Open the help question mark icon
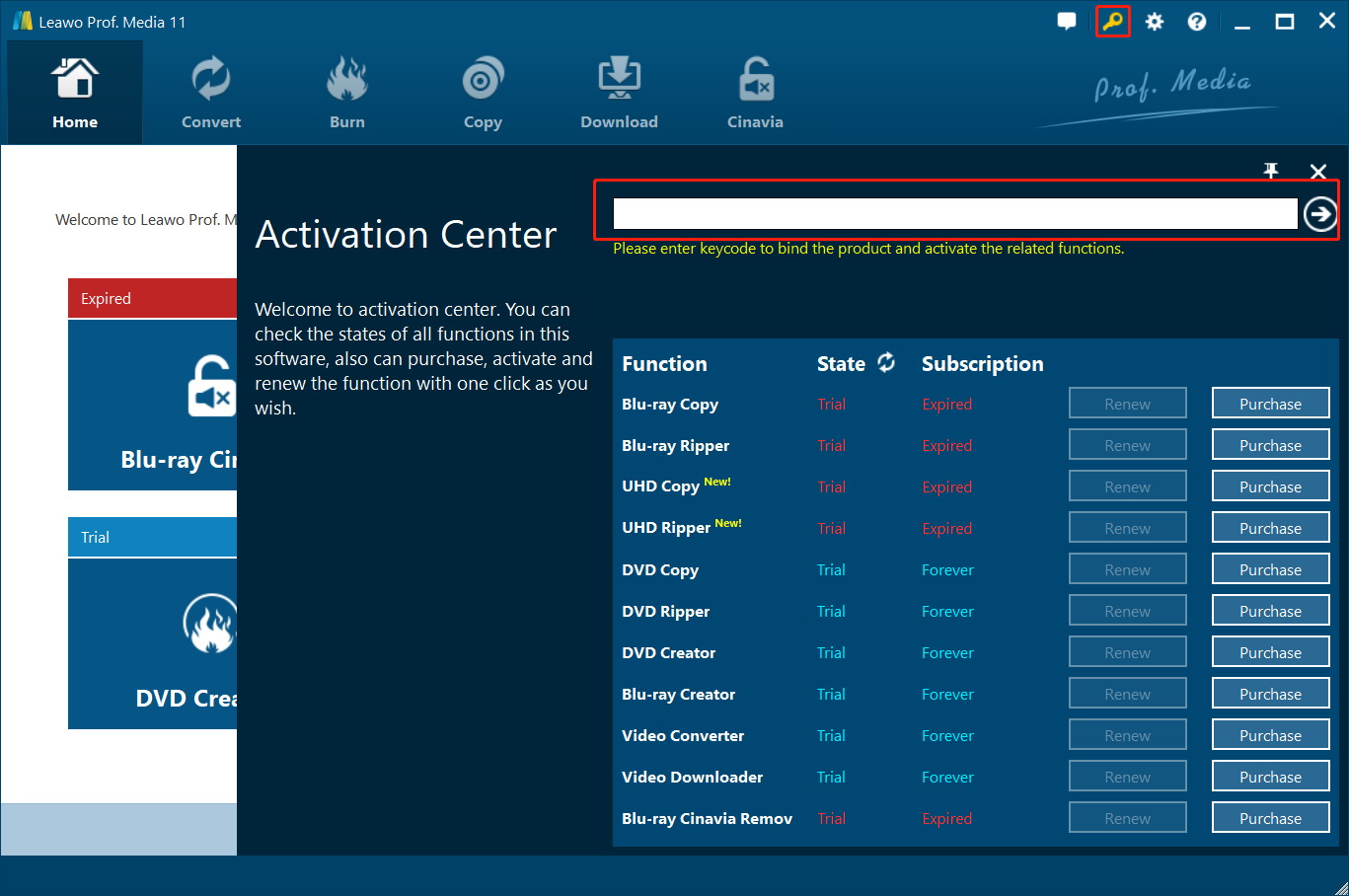Image resolution: width=1349 pixels, height=896 pixels. (1197, 22)
